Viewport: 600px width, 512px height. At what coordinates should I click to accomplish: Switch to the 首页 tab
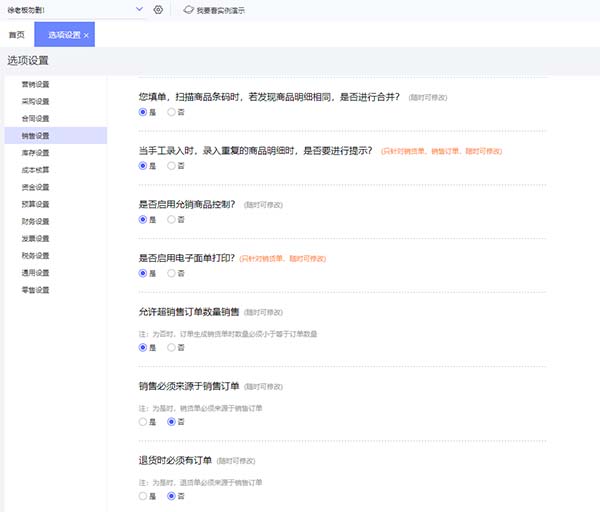tap(16, 35)
